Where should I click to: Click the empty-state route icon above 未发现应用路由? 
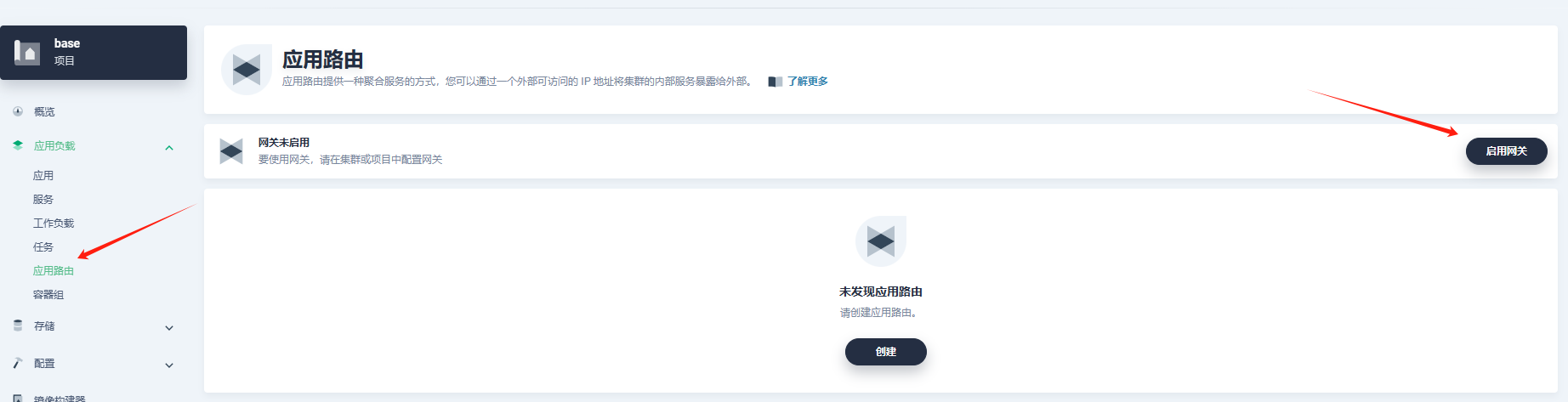881,241
